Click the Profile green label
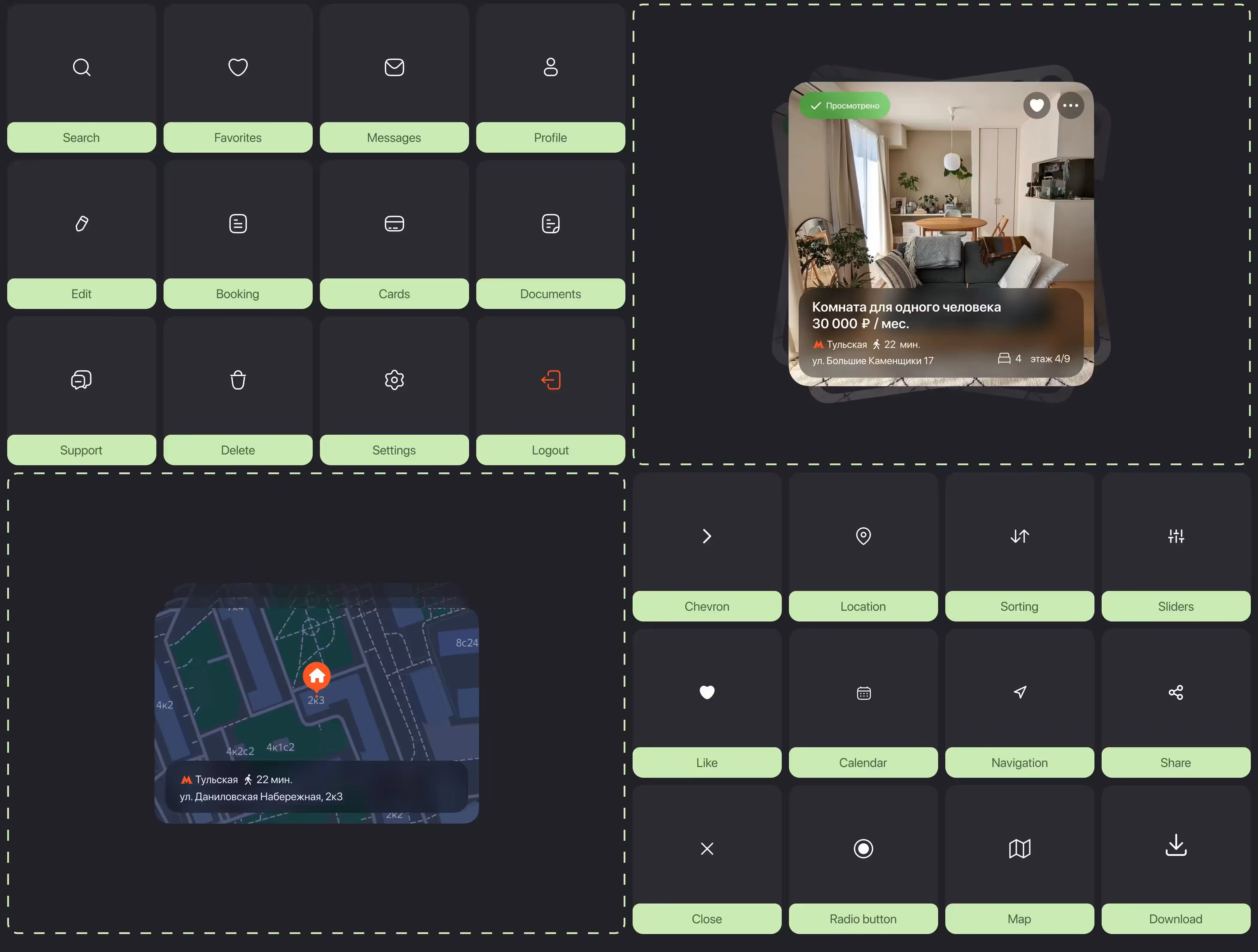The height and width of the screenshot is (952, 1258). point(551,137)
